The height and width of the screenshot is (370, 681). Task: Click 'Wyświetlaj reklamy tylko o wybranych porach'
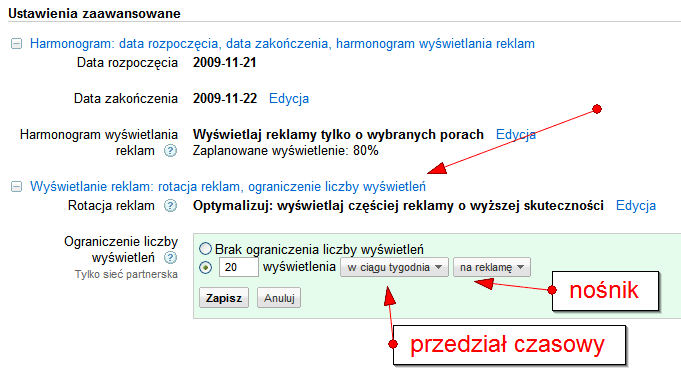pyautogui.click(x=338, y=135)
